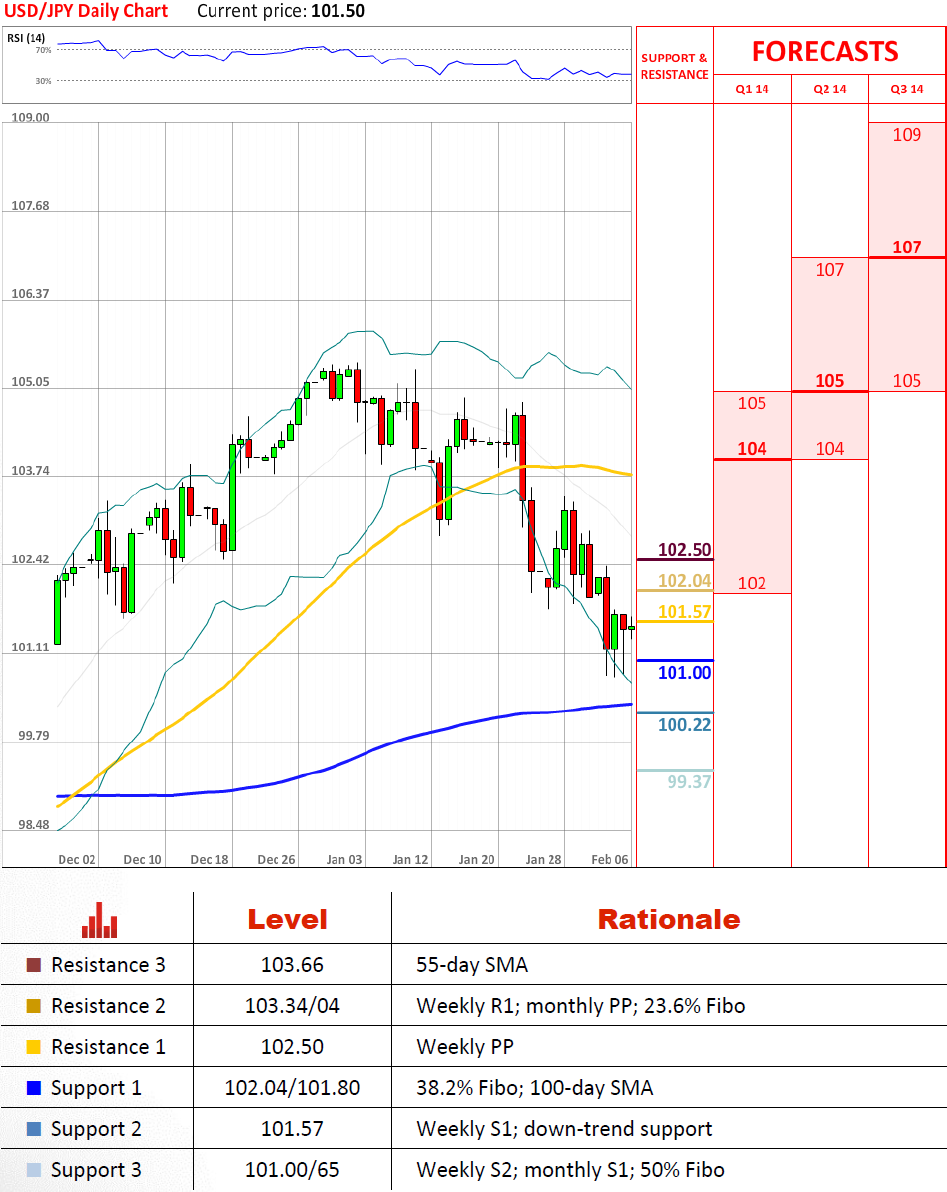Select the Q3 14 forecast column header
Screen dimensions: 947x1192
tap(907, 89)
